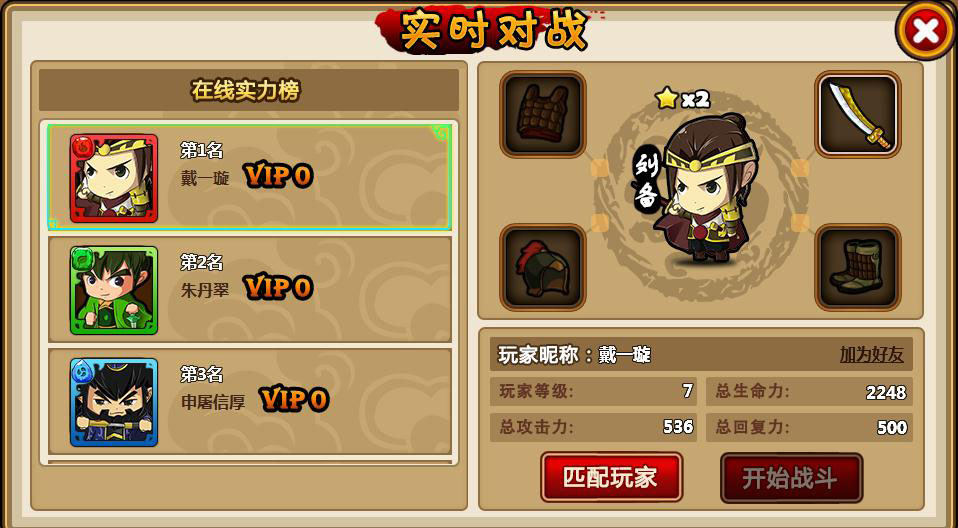
Task: Select rank 3 player 申屠信厚 row
Action: (249, 402)
